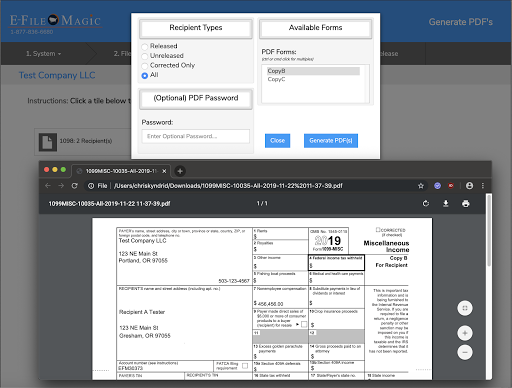Select the All recipient type radio
The height and width of the screenshot is (388, 512).
click(x=145, y=75)
